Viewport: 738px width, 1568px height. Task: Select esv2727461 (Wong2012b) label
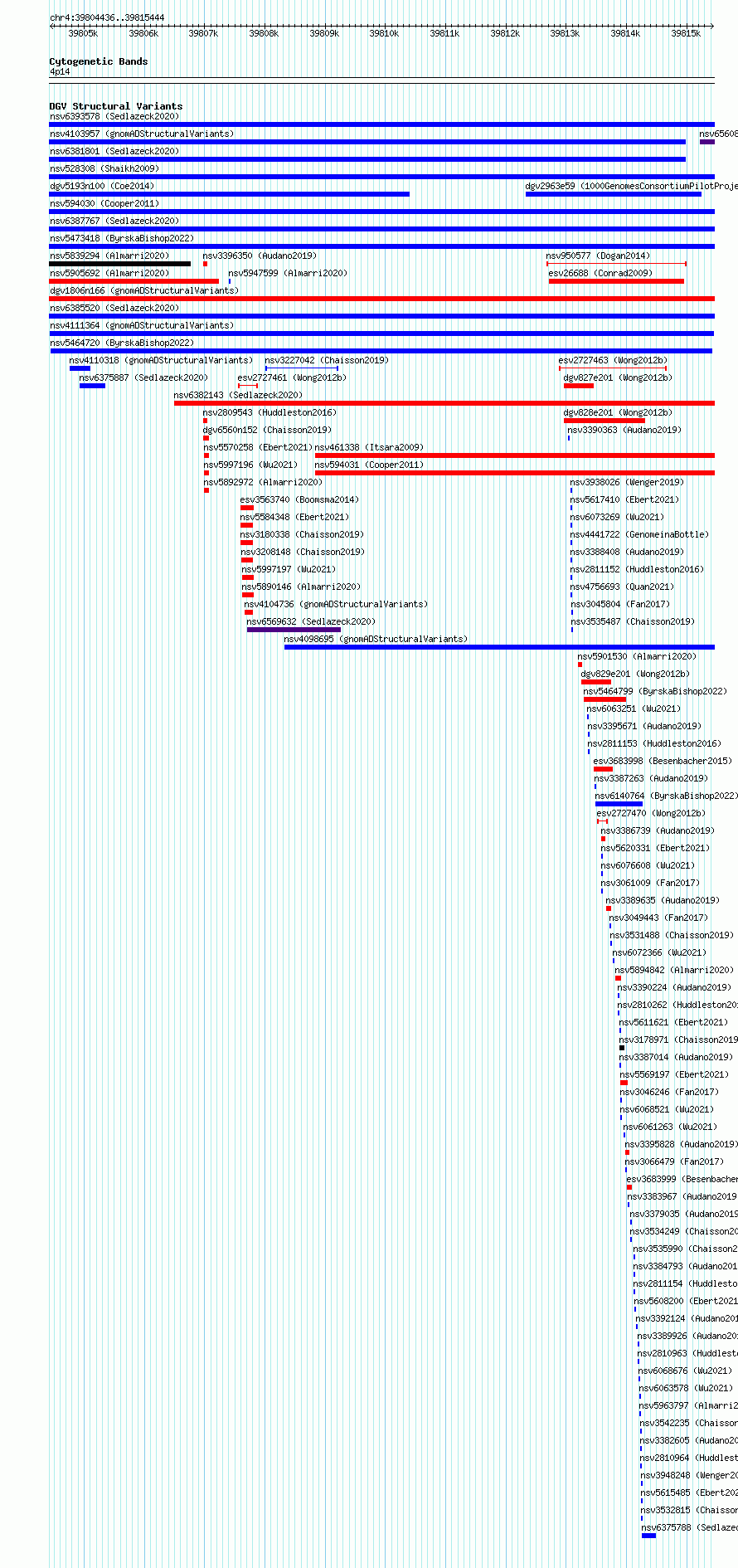(x=292, y=377)
